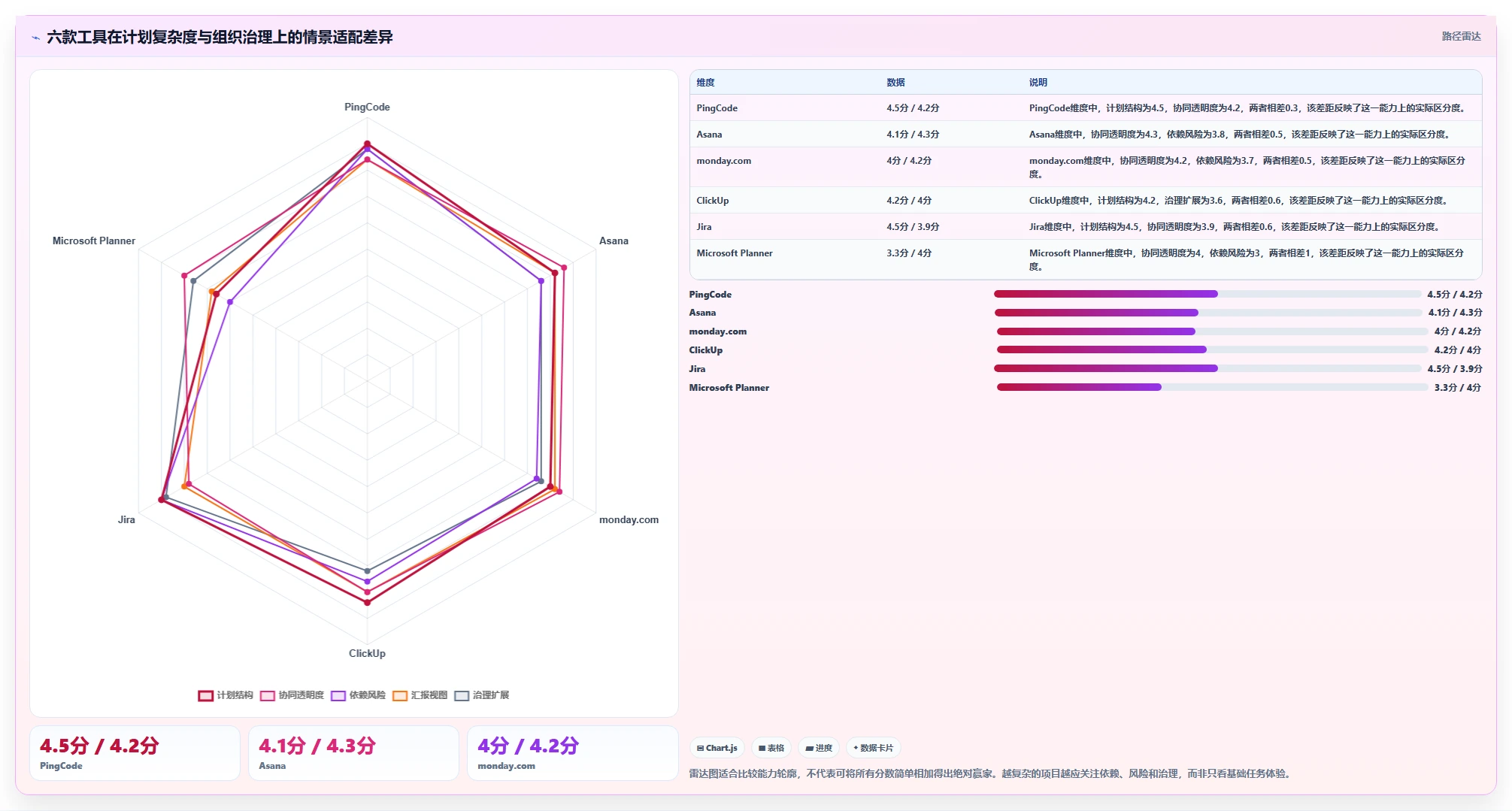This screenshot has width=1512, height=811.
Task: Select the Microsoft Planner progress bar
Action: pos(1212,387)
